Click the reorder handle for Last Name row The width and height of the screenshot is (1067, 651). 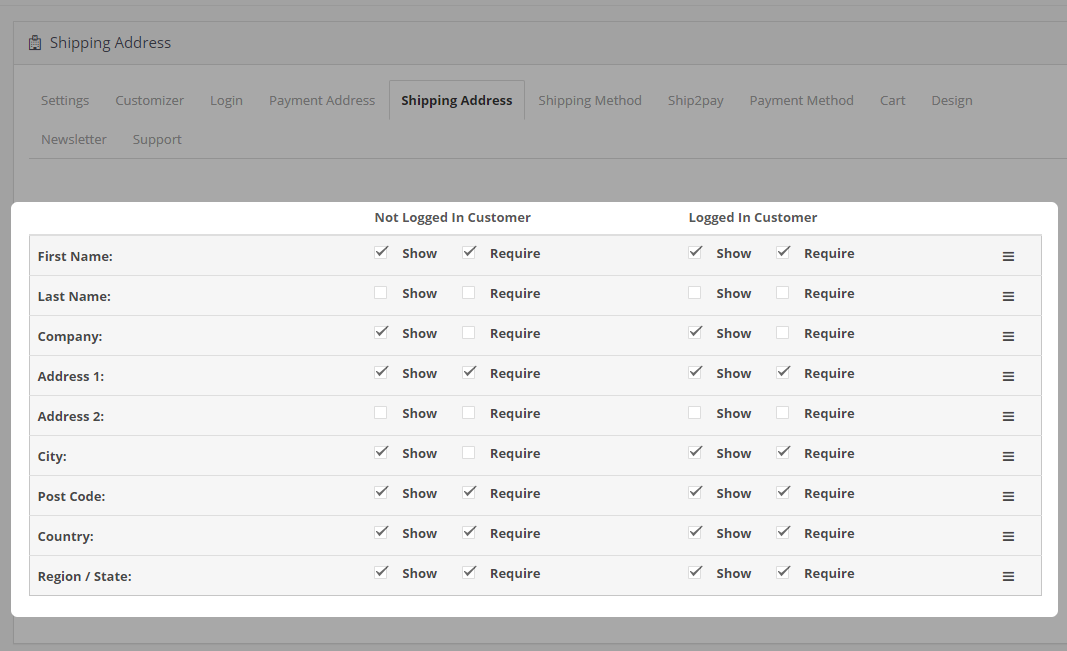[1008, 297]
